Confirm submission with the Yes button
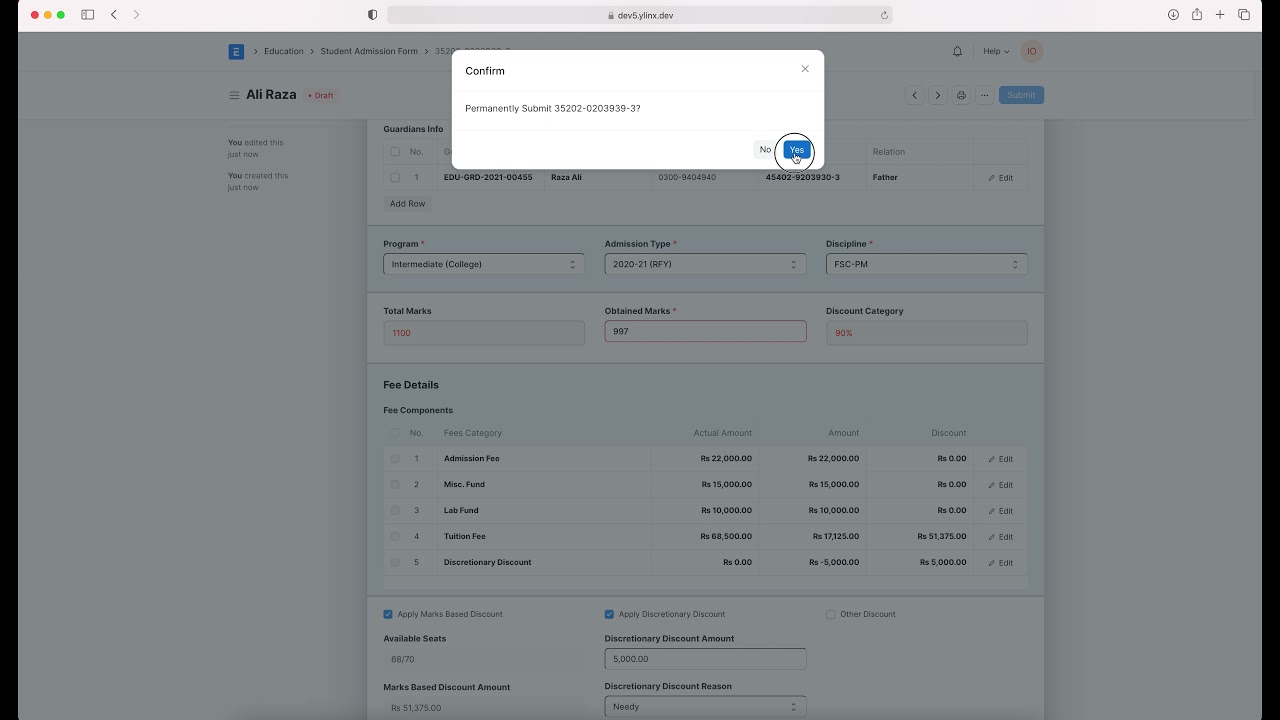The image size is (1280, 720). click(797, 150)
